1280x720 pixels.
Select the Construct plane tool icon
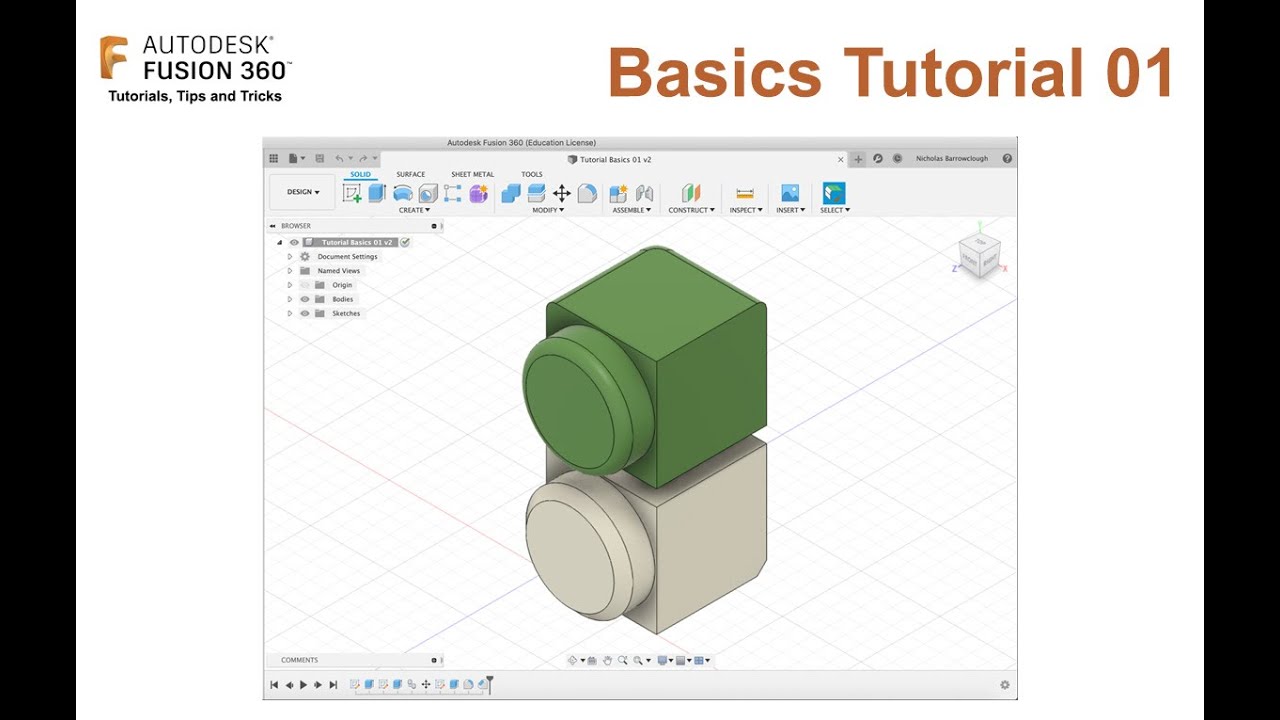(691, 193)
